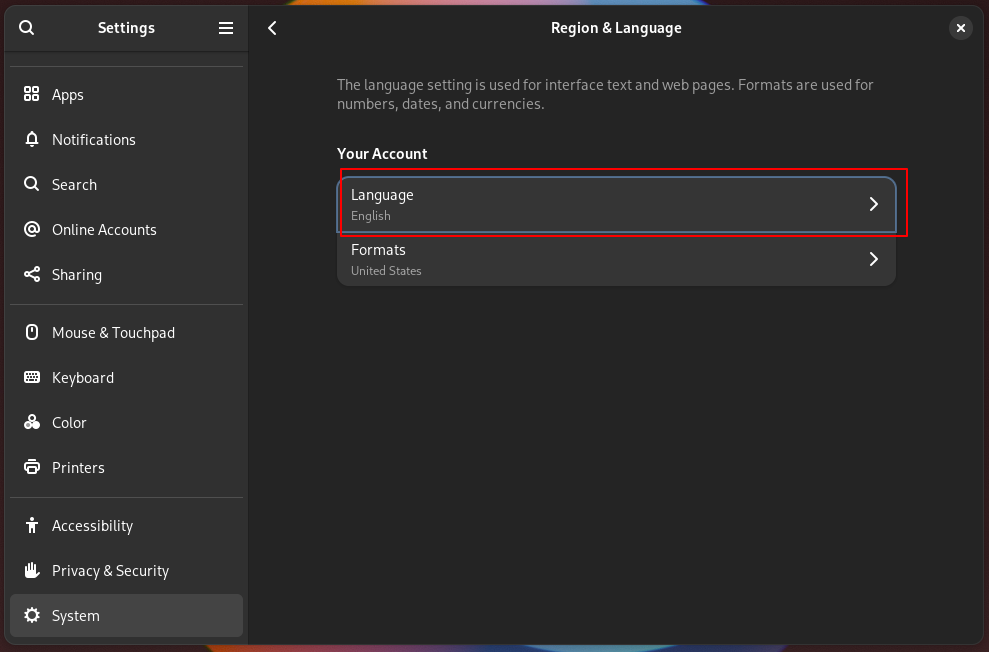This screenshot has height=652, width=989.
Task: Click the magnifier search icon in Settings header
Action: click(x=27, y=28)
